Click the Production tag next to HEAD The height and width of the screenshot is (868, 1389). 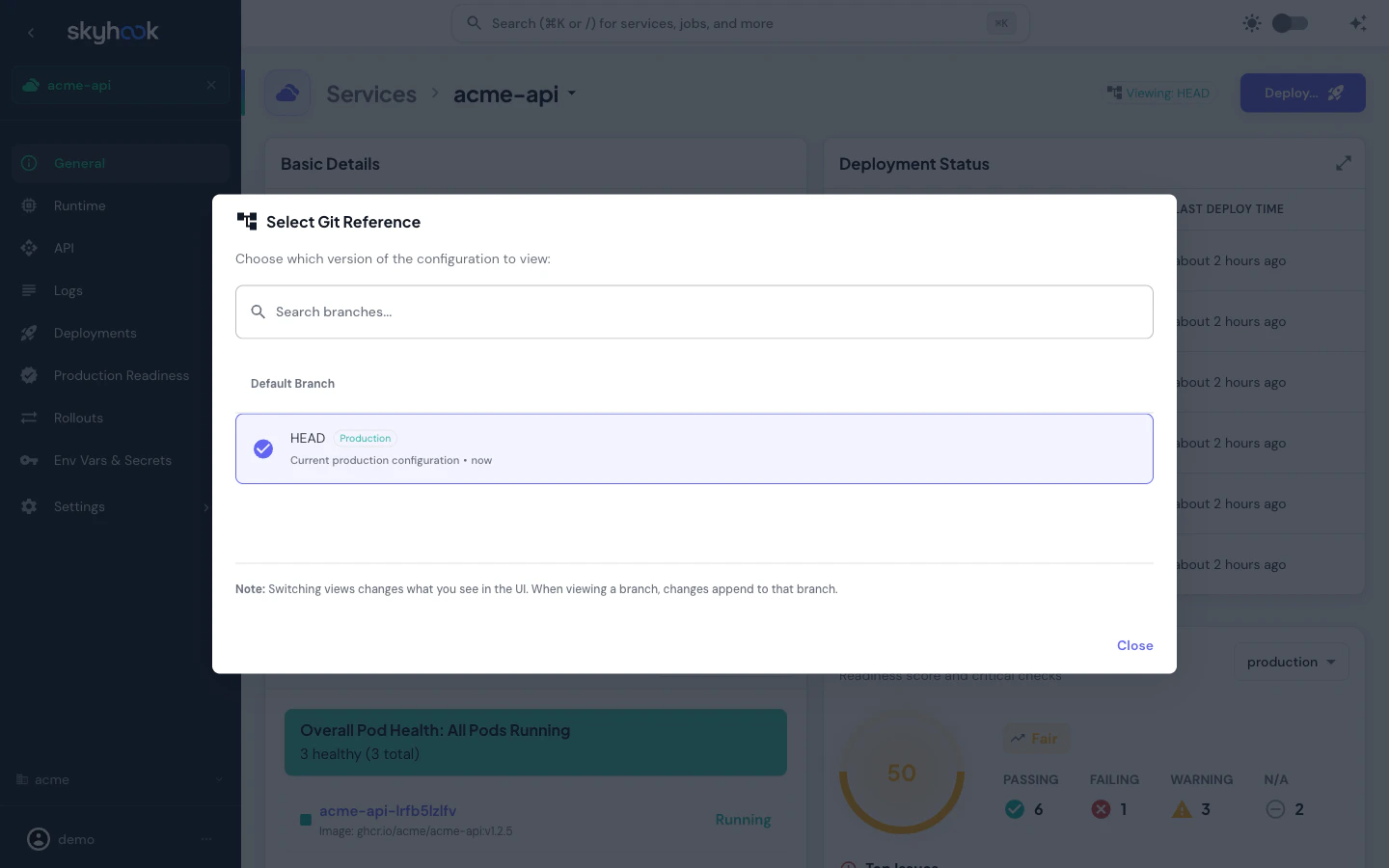(365, 438)
